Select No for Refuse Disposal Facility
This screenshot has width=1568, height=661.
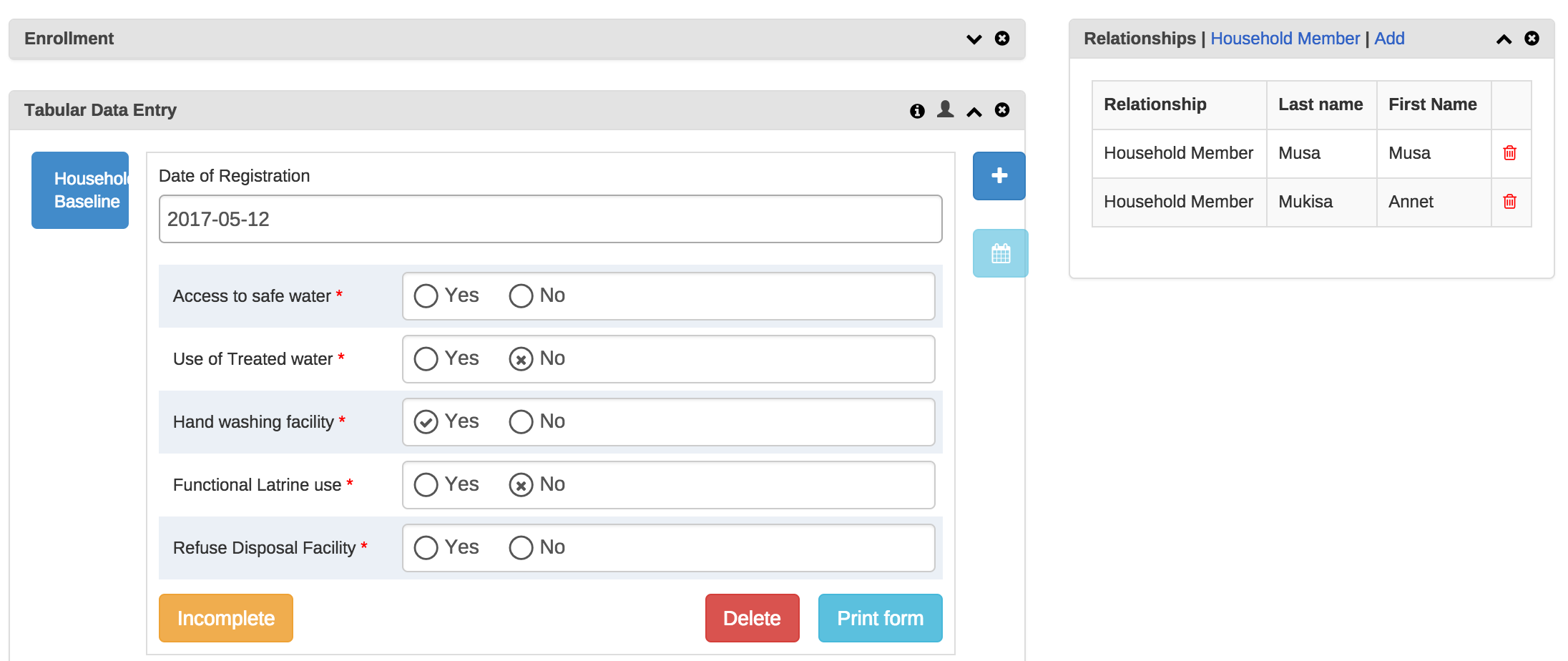point(521,548)
